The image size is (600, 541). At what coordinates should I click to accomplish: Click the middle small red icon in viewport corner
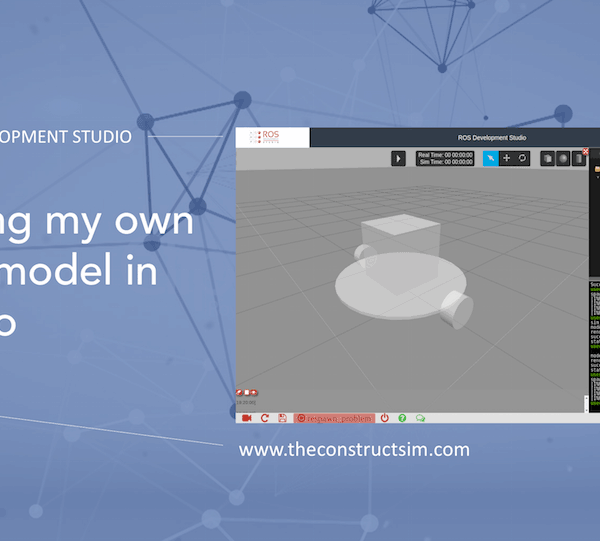[247, 392]
